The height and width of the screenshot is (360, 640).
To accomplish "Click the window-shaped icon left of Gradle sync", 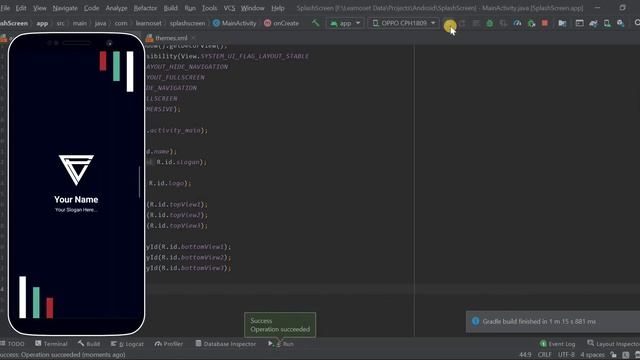I will point(579,24).
